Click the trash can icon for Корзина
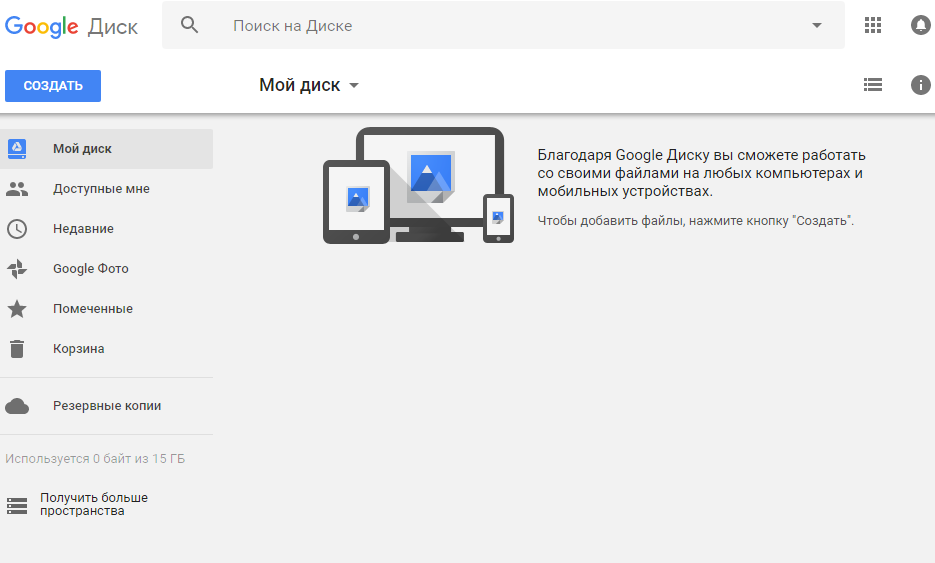Screen dimensions: 935x563 click(x=17, y=349)
